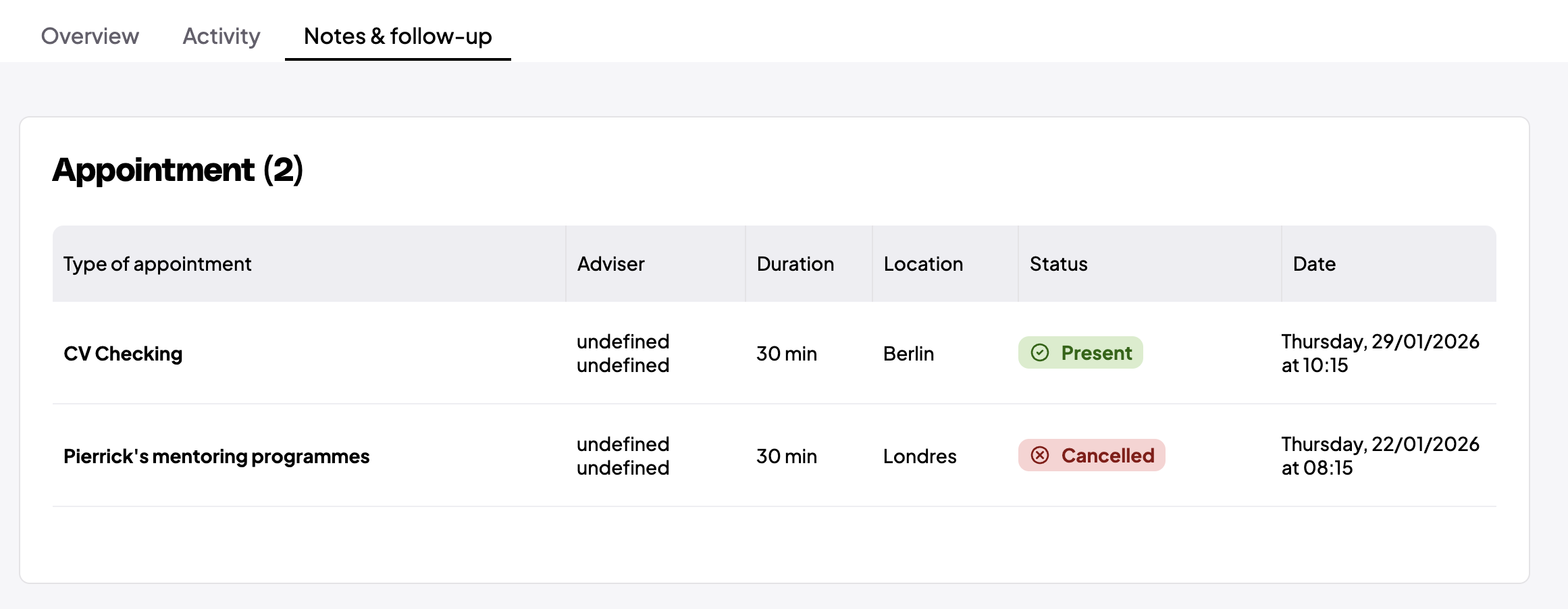Click the Adviser column header
Screen dimensions: 1568x609
610,263
